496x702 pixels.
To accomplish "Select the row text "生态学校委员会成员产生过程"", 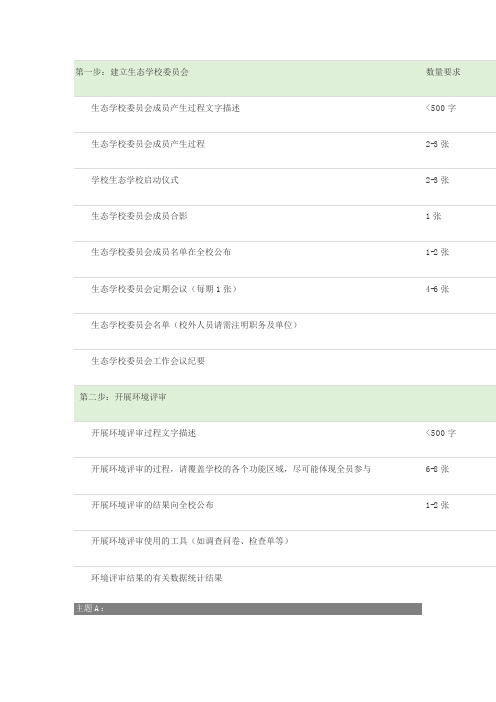I will click(148, 144).
